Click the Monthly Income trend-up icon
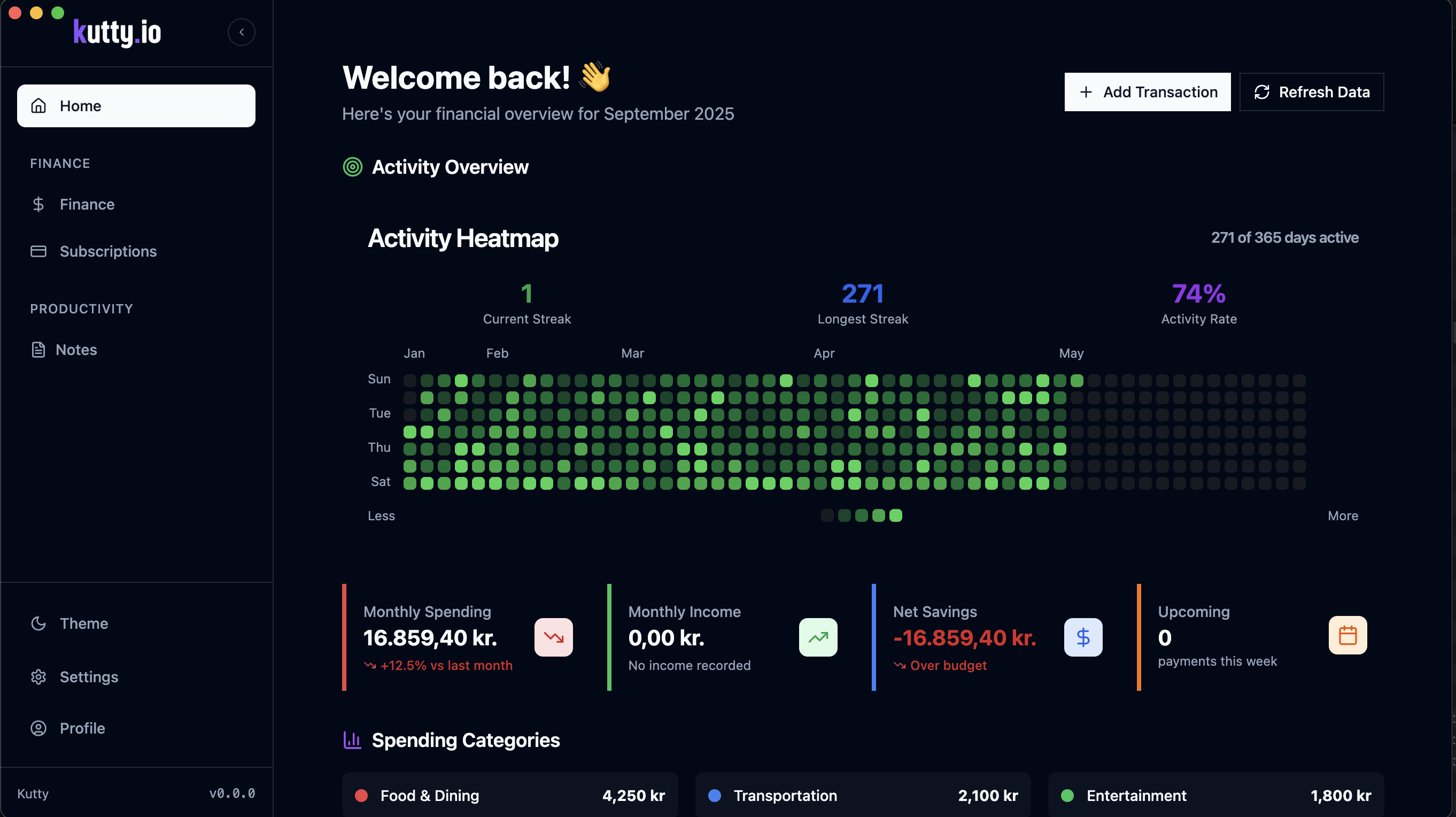 818,637
